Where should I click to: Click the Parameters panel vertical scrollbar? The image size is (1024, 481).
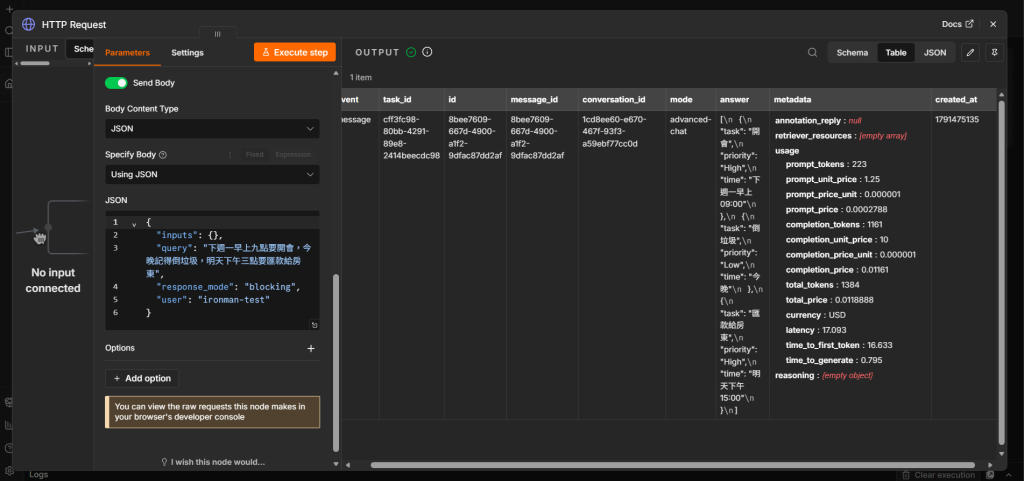coord(336,362)
